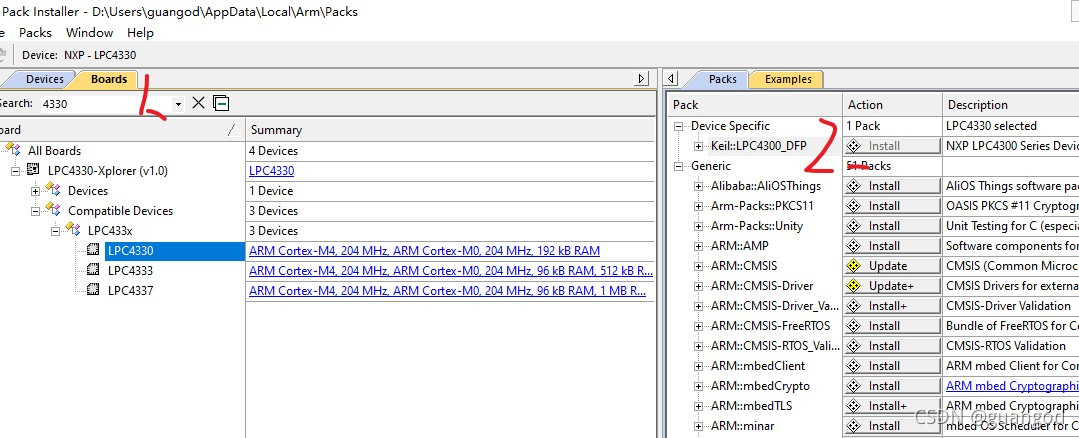Select the LPC4337 device in tree
This screenshot has height=438, width=1079.
(130, 291)
